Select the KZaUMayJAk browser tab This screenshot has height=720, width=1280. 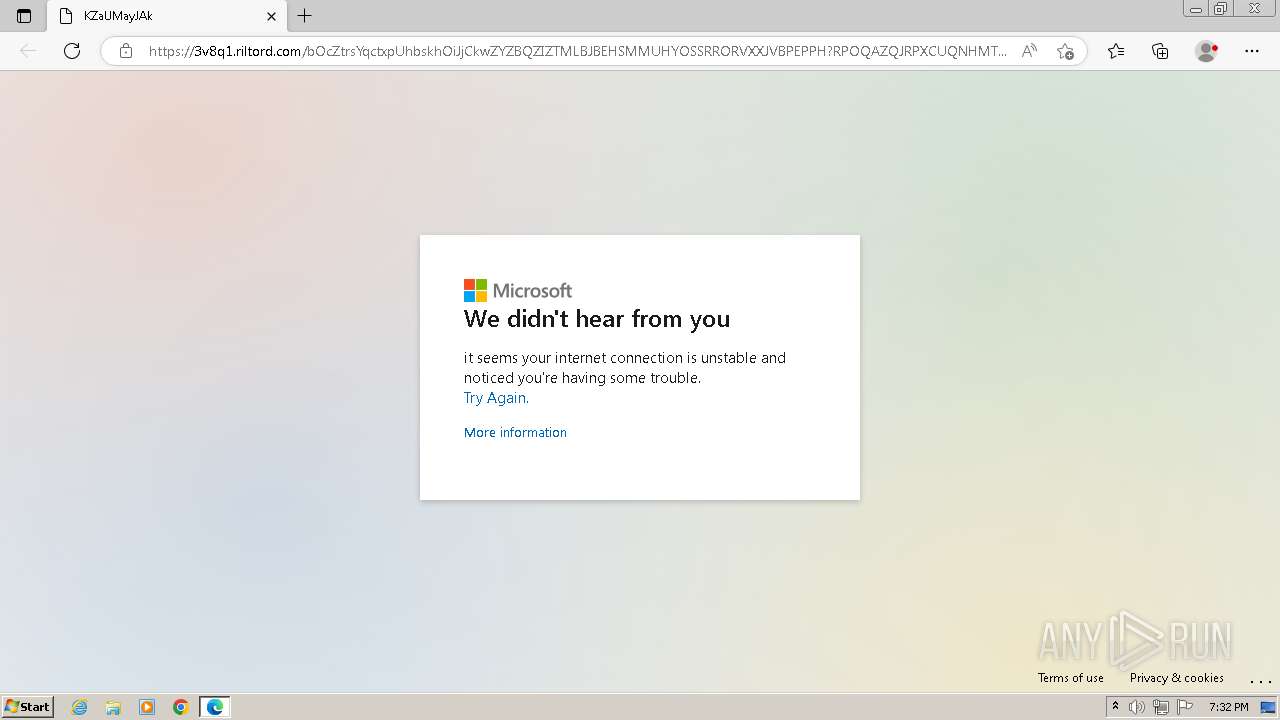pyautogui.click(x=166, y=16)
